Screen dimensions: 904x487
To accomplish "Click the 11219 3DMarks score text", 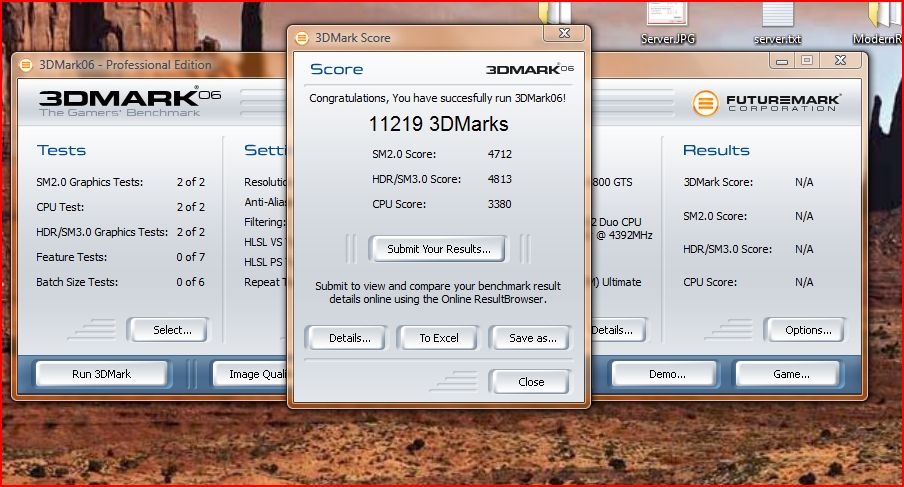I will (438, 124).
